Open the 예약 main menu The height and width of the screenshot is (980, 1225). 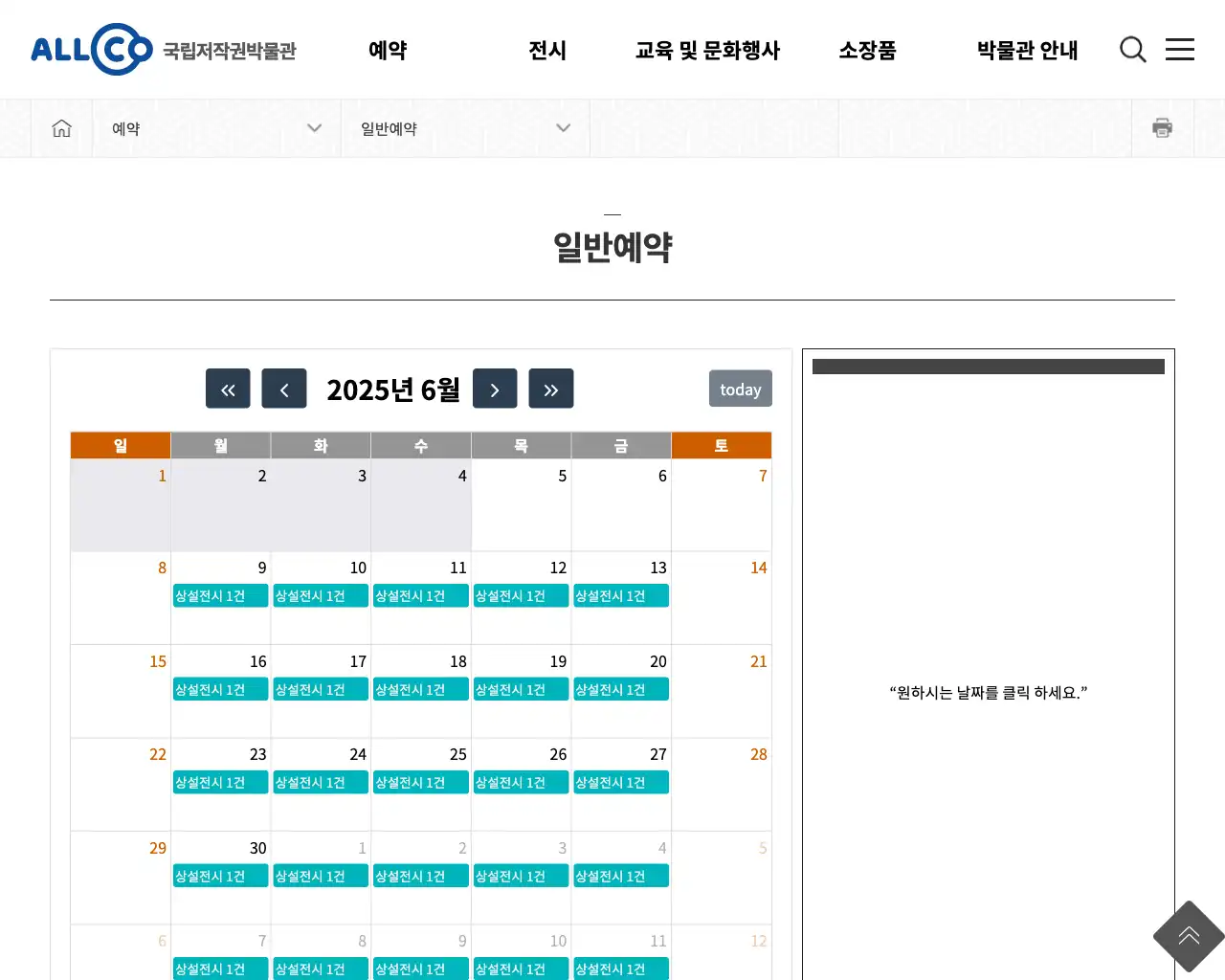388,50
